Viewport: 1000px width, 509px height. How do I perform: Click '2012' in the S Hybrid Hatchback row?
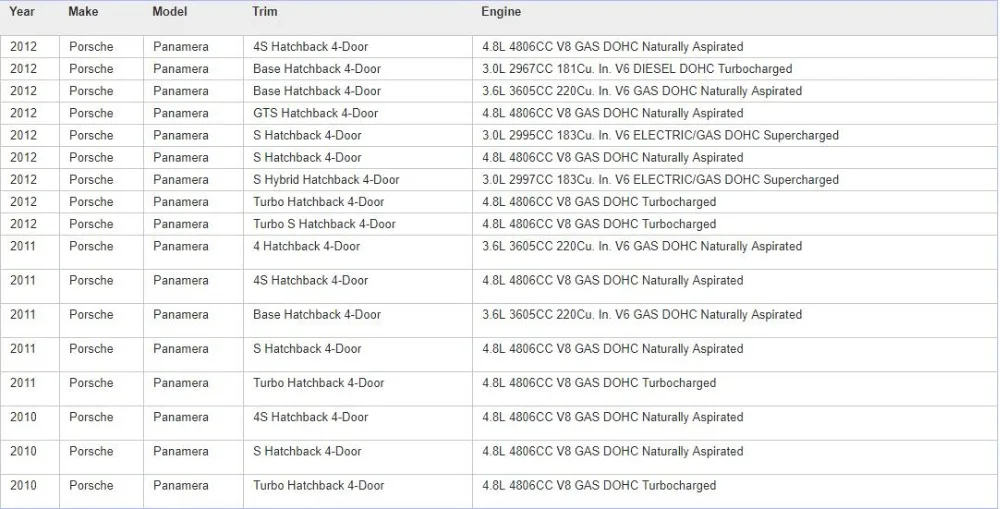(x=24, y=180)
